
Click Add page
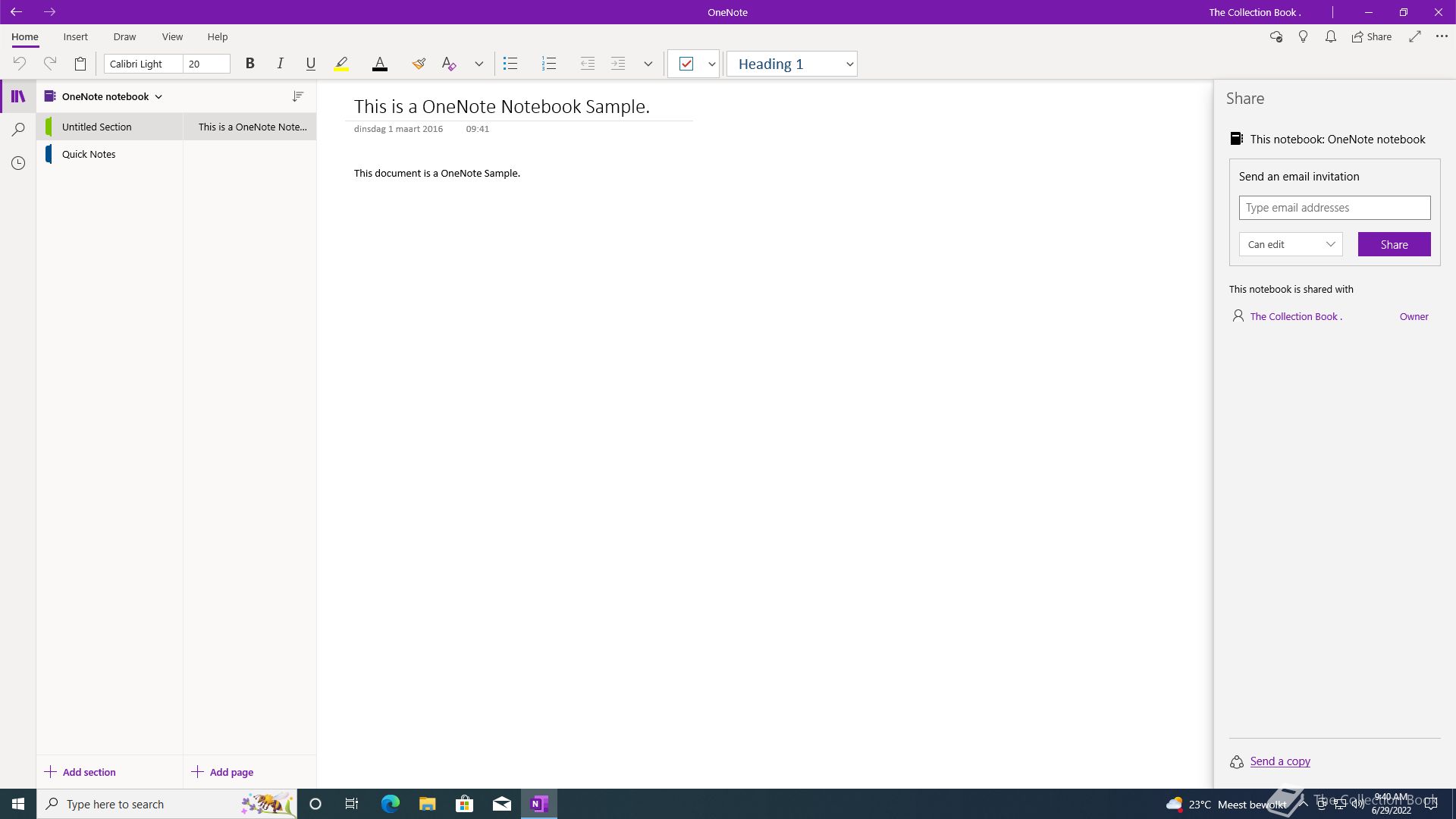(222, 772)
